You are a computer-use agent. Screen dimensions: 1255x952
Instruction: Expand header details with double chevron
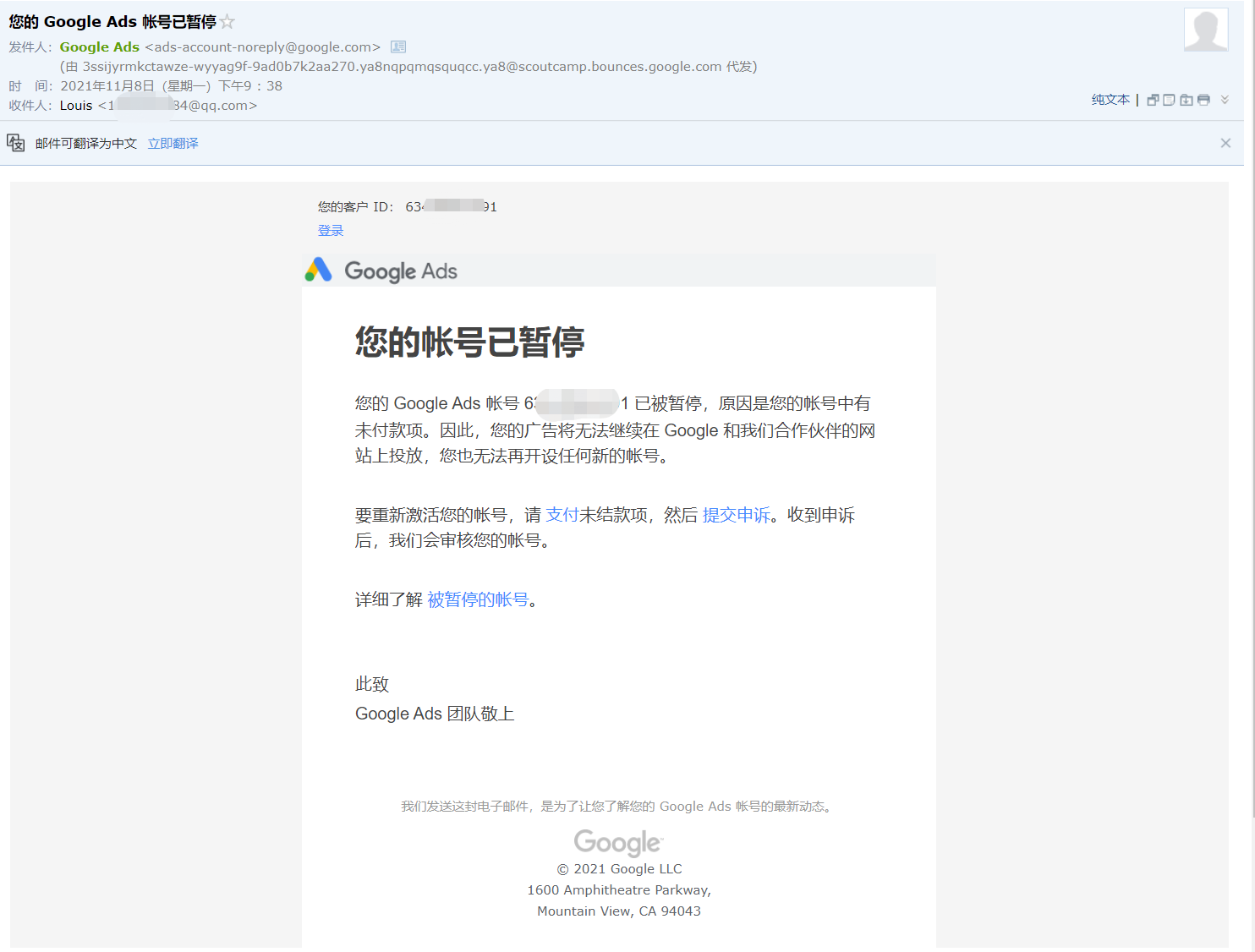click(1225, 100)
